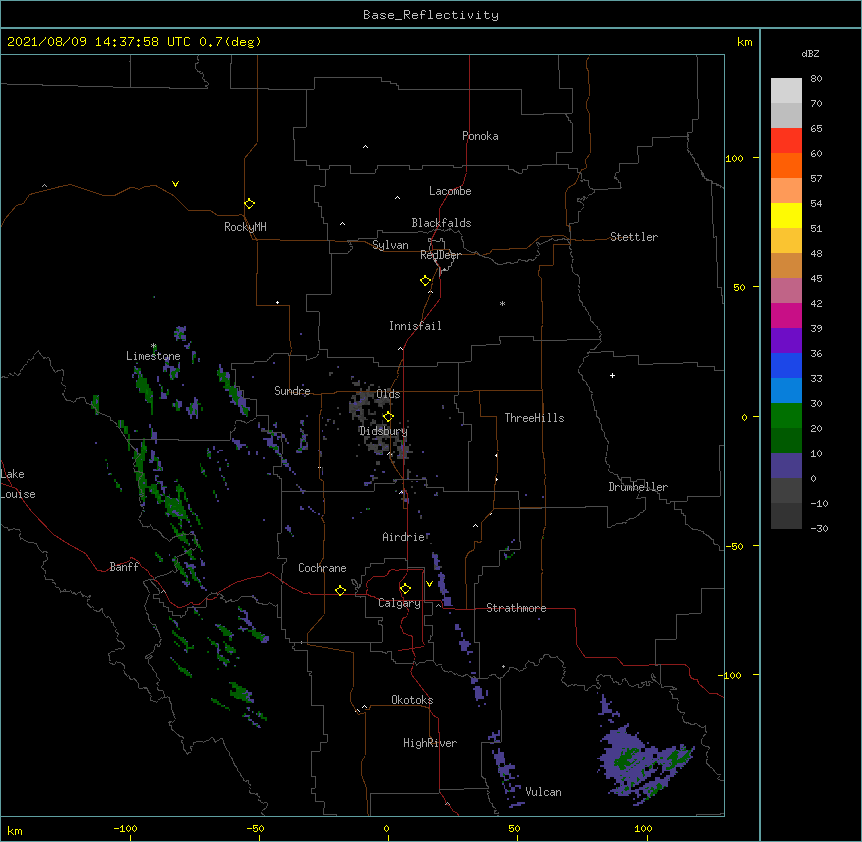862x842 pixels.
Task: Click the Lake Louise label
Action: (17, 484)
